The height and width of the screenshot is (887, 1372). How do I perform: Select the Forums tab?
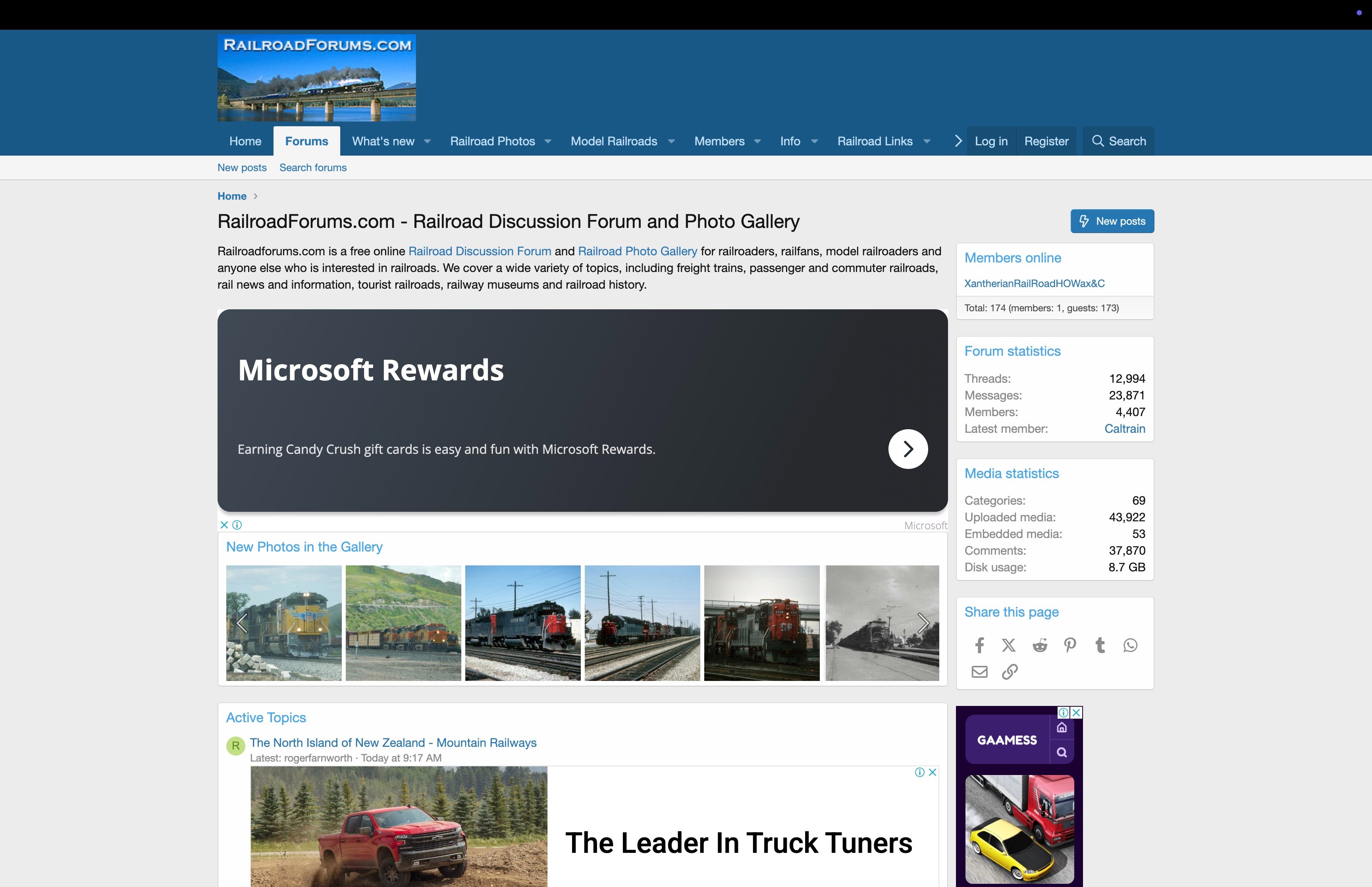(x=307, y=141)
